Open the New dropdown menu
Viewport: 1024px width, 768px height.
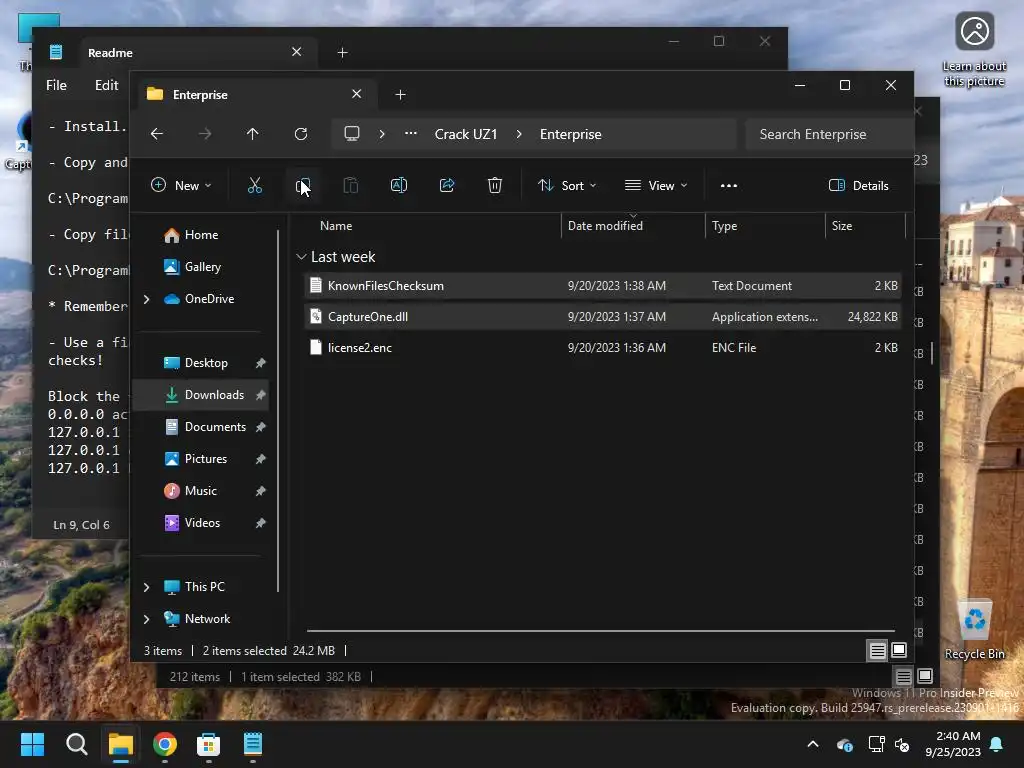(x=182, y=185)
